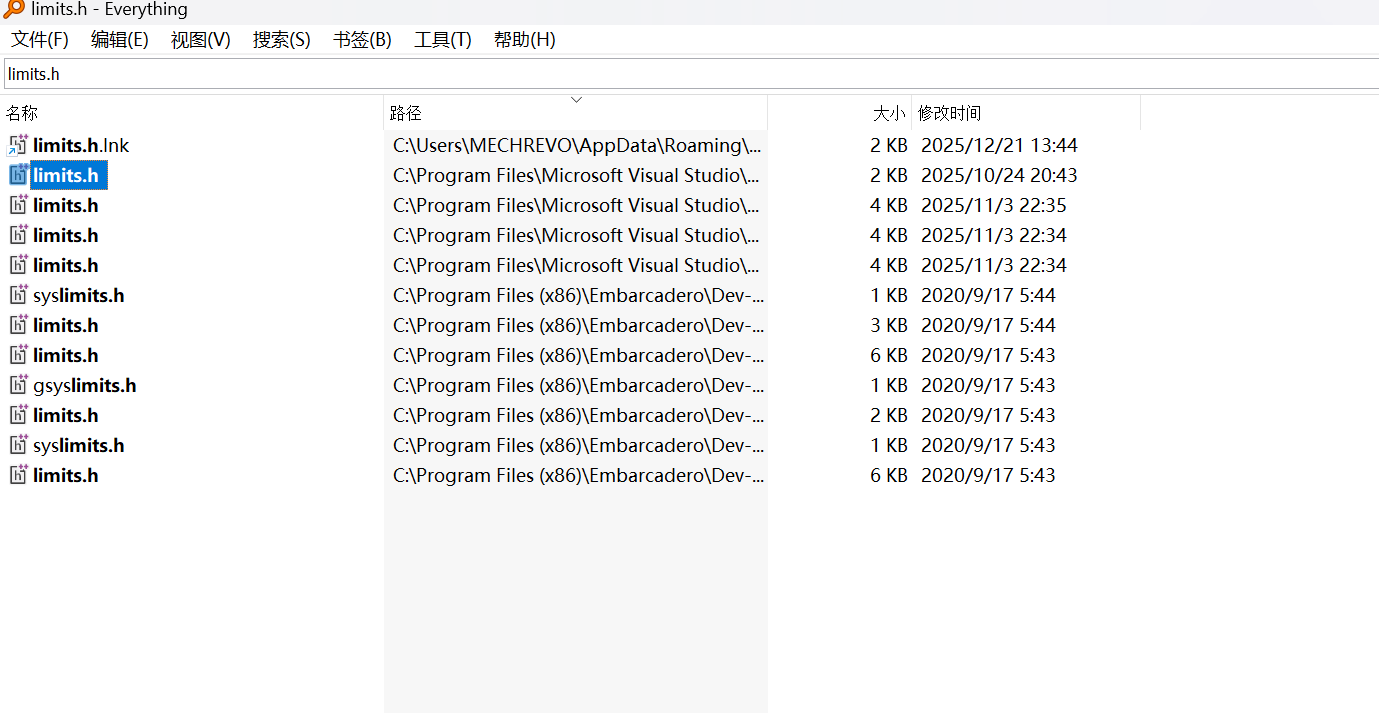The width and height of the screenshot is (1379, 713).
Task: Select the limits.h.lnk file name
Action: click(x=81, y=145)
